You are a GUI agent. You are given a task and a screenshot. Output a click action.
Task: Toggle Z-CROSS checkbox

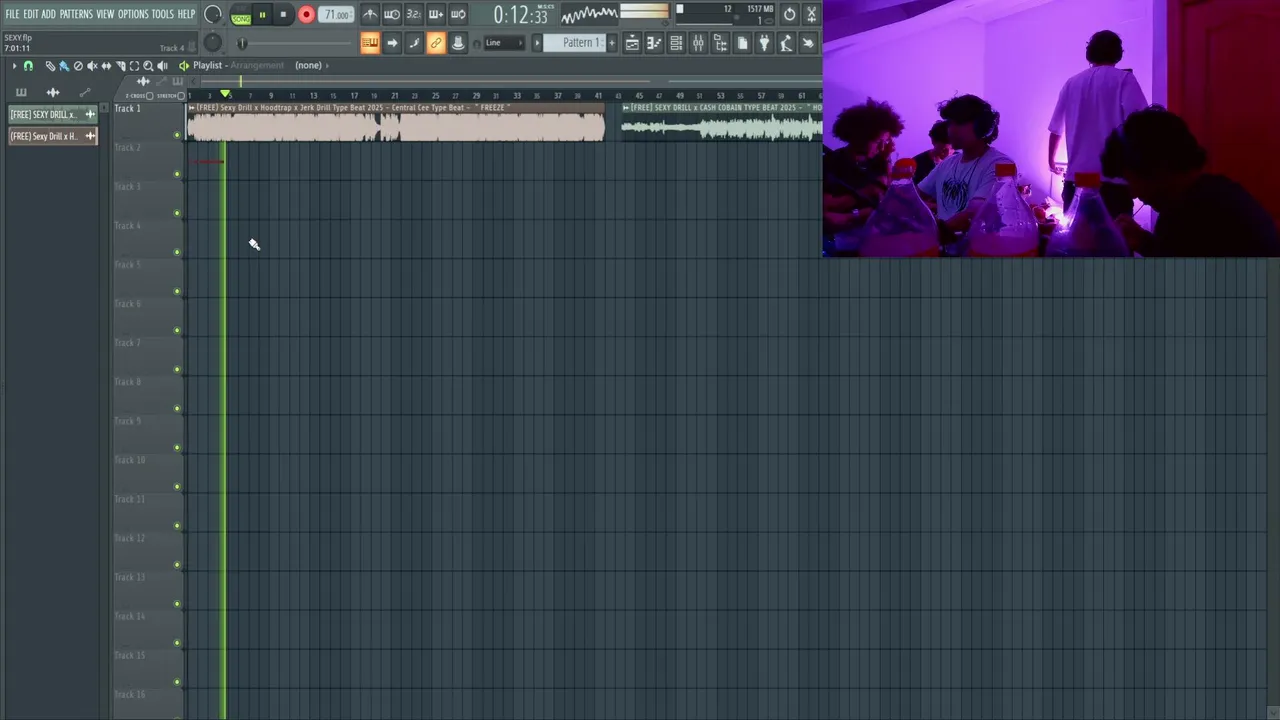(149, 96)
